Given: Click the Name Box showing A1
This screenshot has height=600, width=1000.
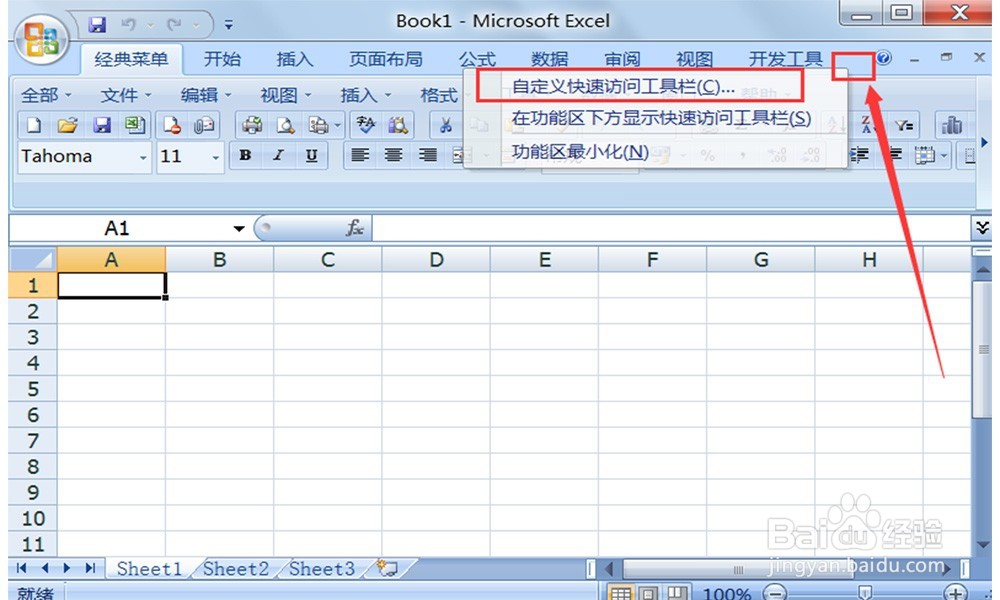Looking at the screenshot, I should [117, 228].
